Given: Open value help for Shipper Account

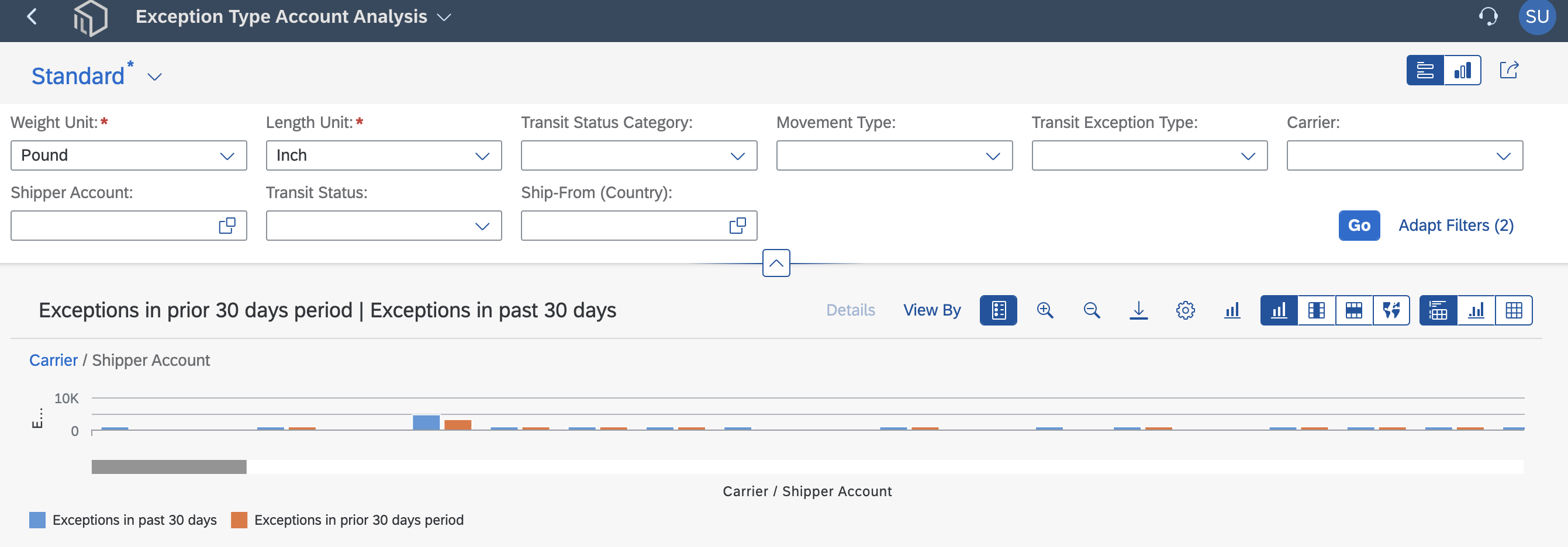Looking at the screenshot, I should click(x=227, y=226).
